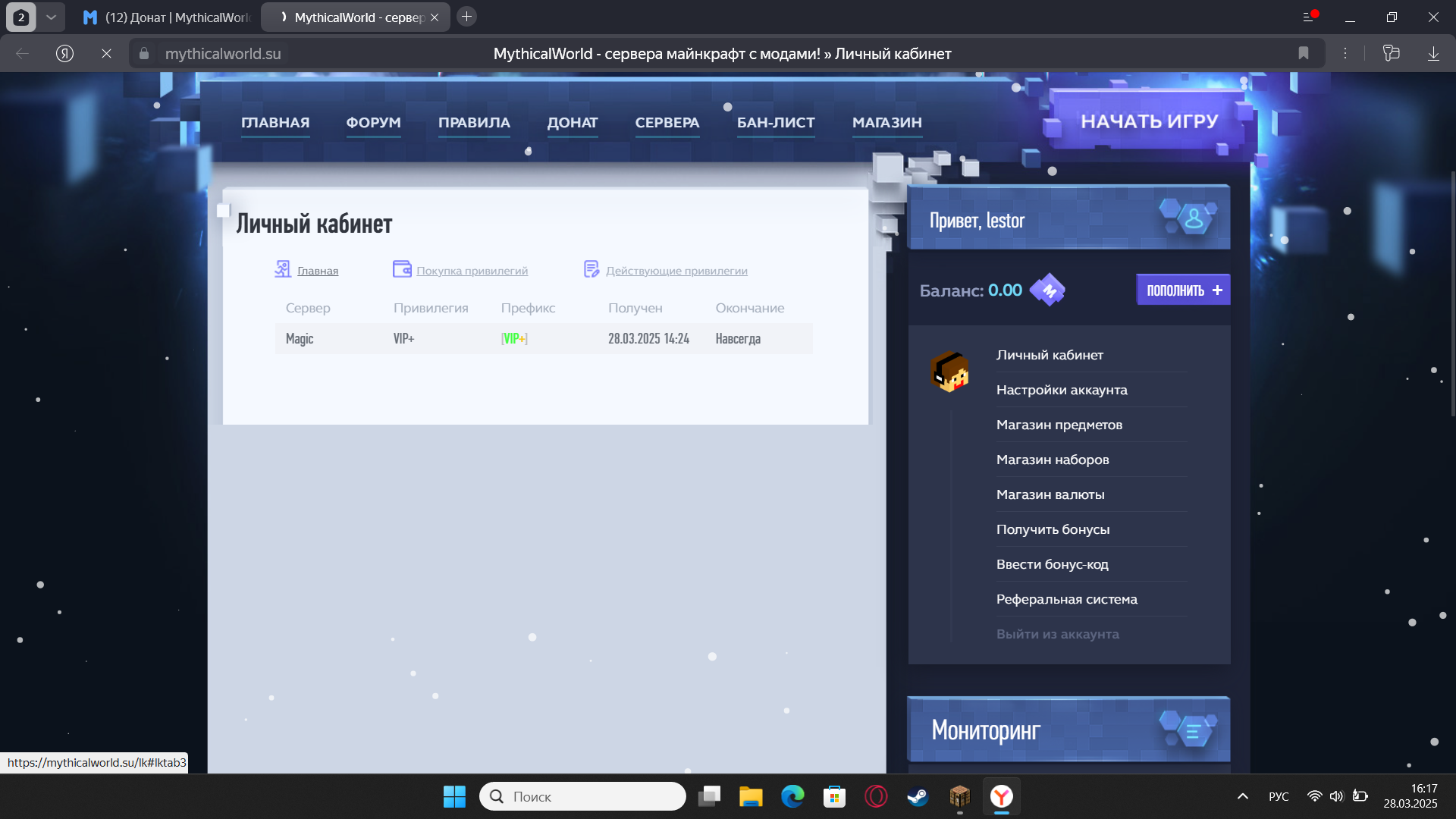Stop page loading with the X icon
Screen dimensions: 1456x819
[x=106, y=53]
